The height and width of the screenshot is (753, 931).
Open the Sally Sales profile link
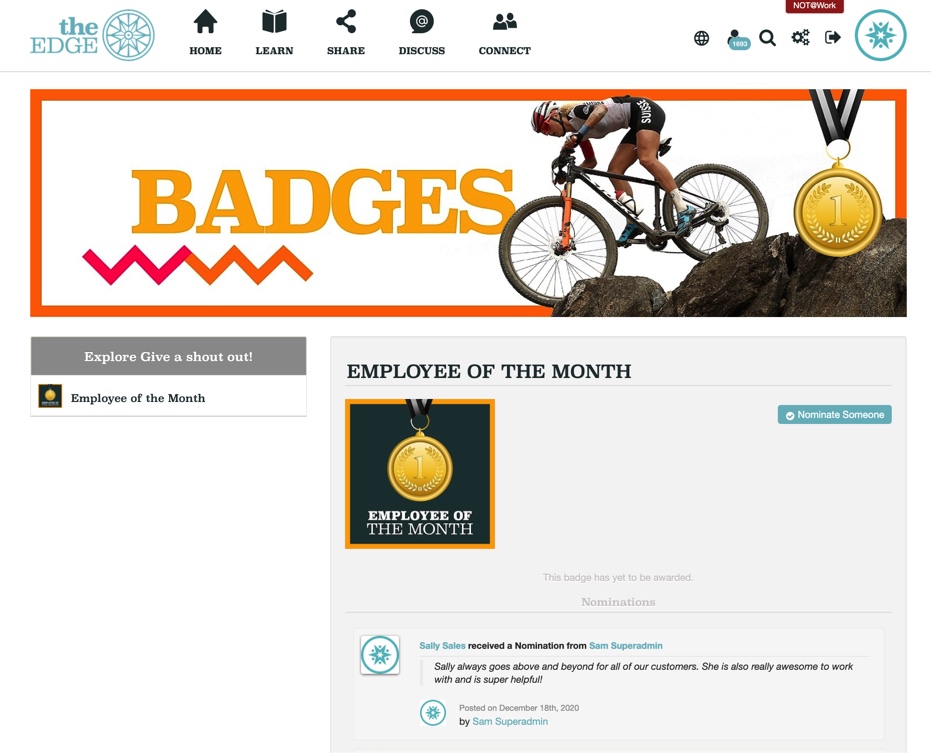(442, 646)
